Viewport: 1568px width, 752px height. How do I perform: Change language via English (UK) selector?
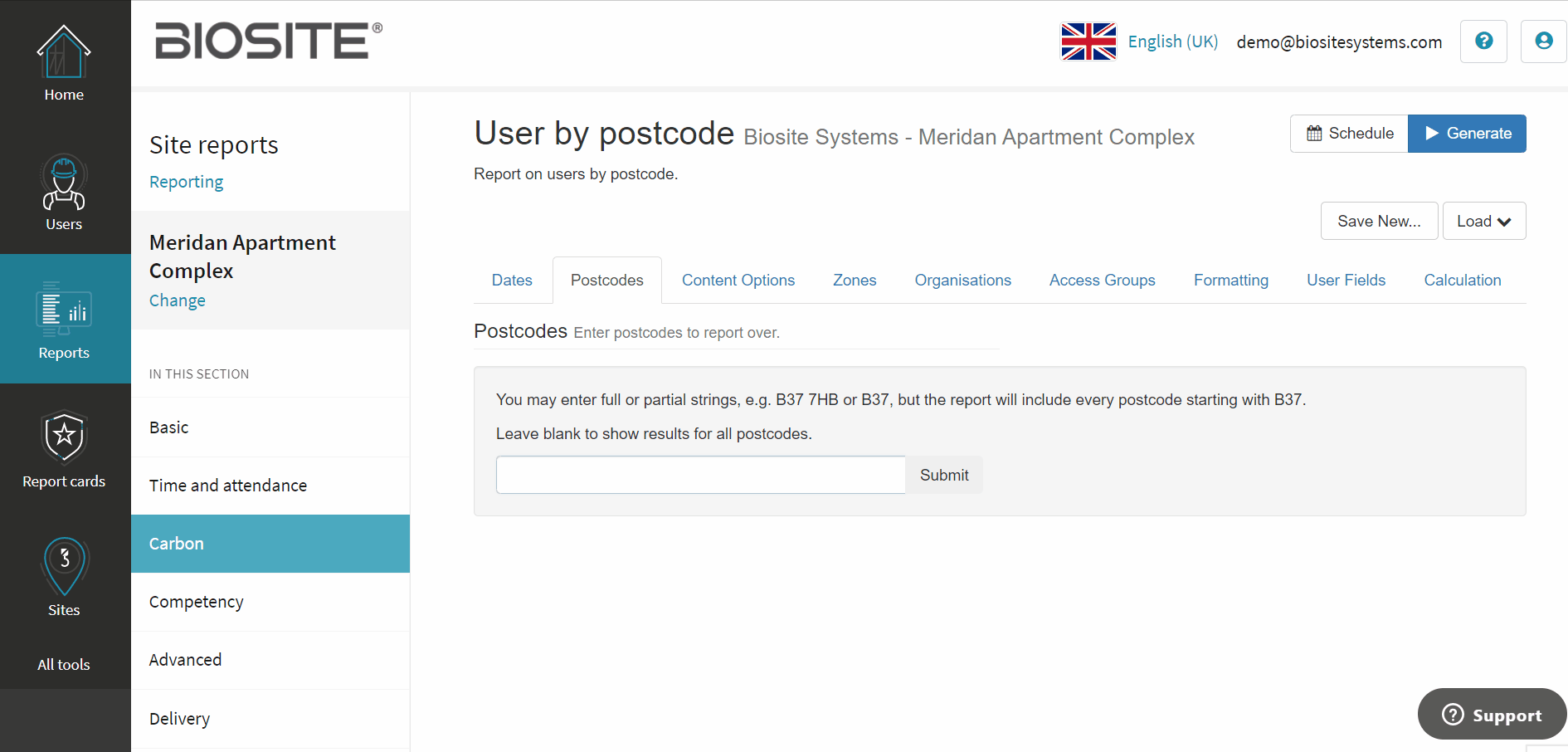(1172, 42)
